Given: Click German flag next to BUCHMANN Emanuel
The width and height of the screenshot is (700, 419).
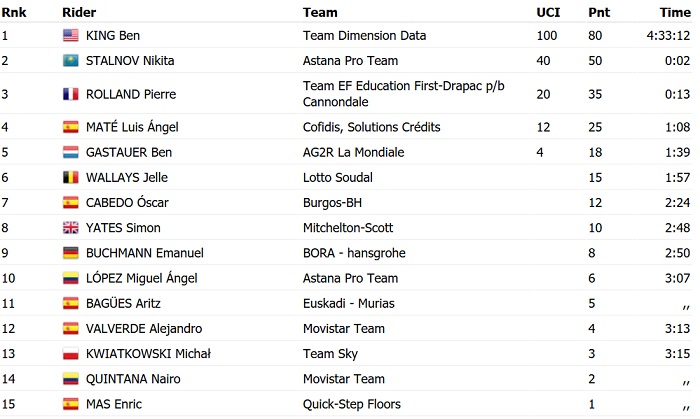Looking at the screenshot, I should [70, 253].
